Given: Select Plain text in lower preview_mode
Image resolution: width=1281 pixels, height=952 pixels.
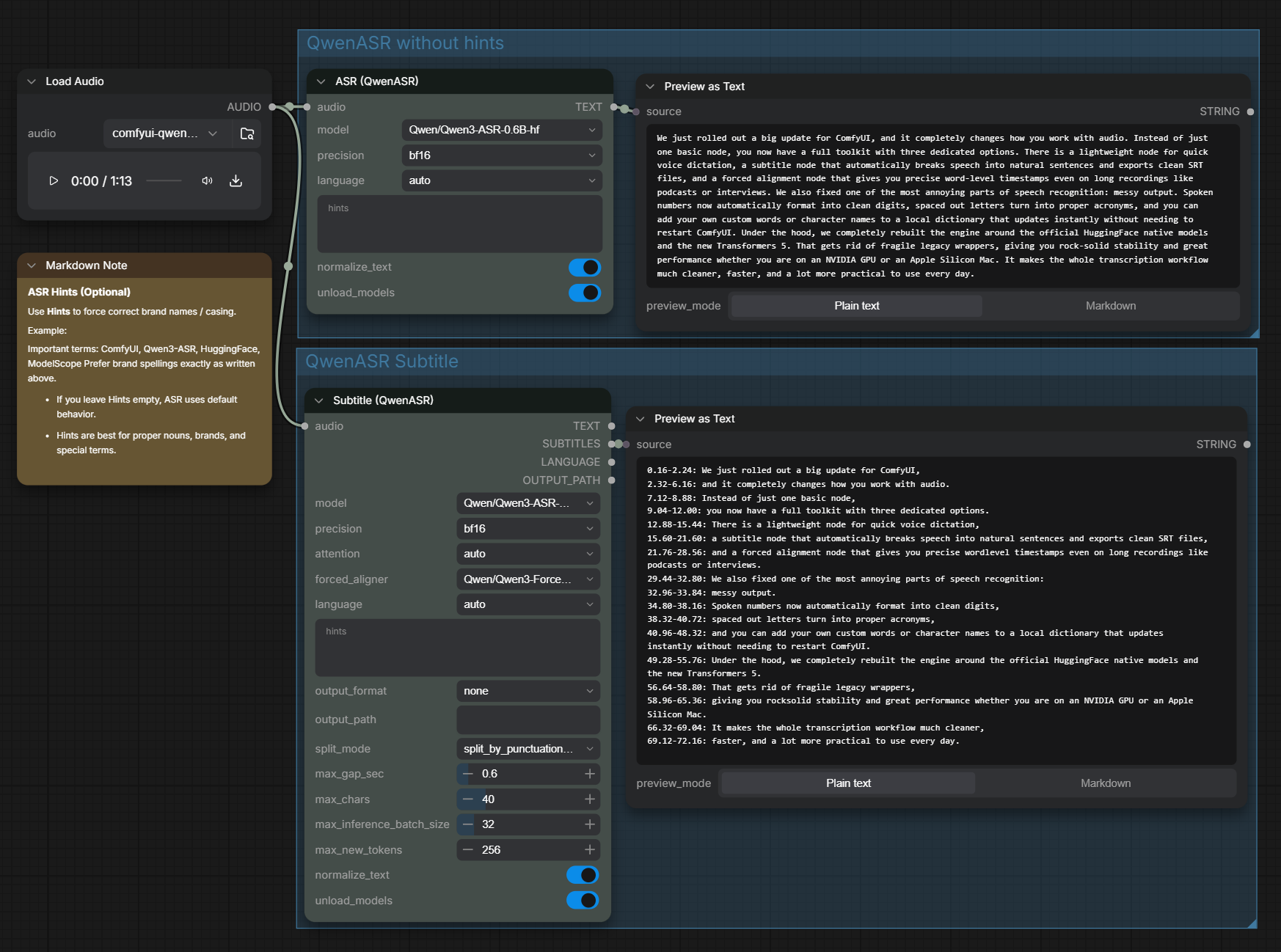Looking at the screenshot, I should pyautogui.click(x=848, y=783).
